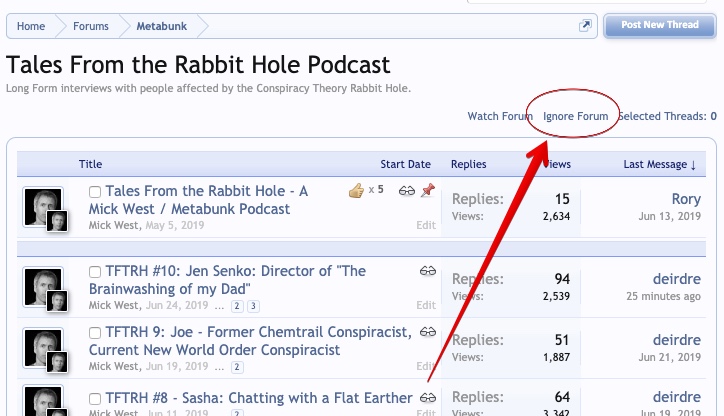Click the glasses watch icon on TFTRH #10 thread
This screenshot has width=724, height=416.
pos(428,271)
